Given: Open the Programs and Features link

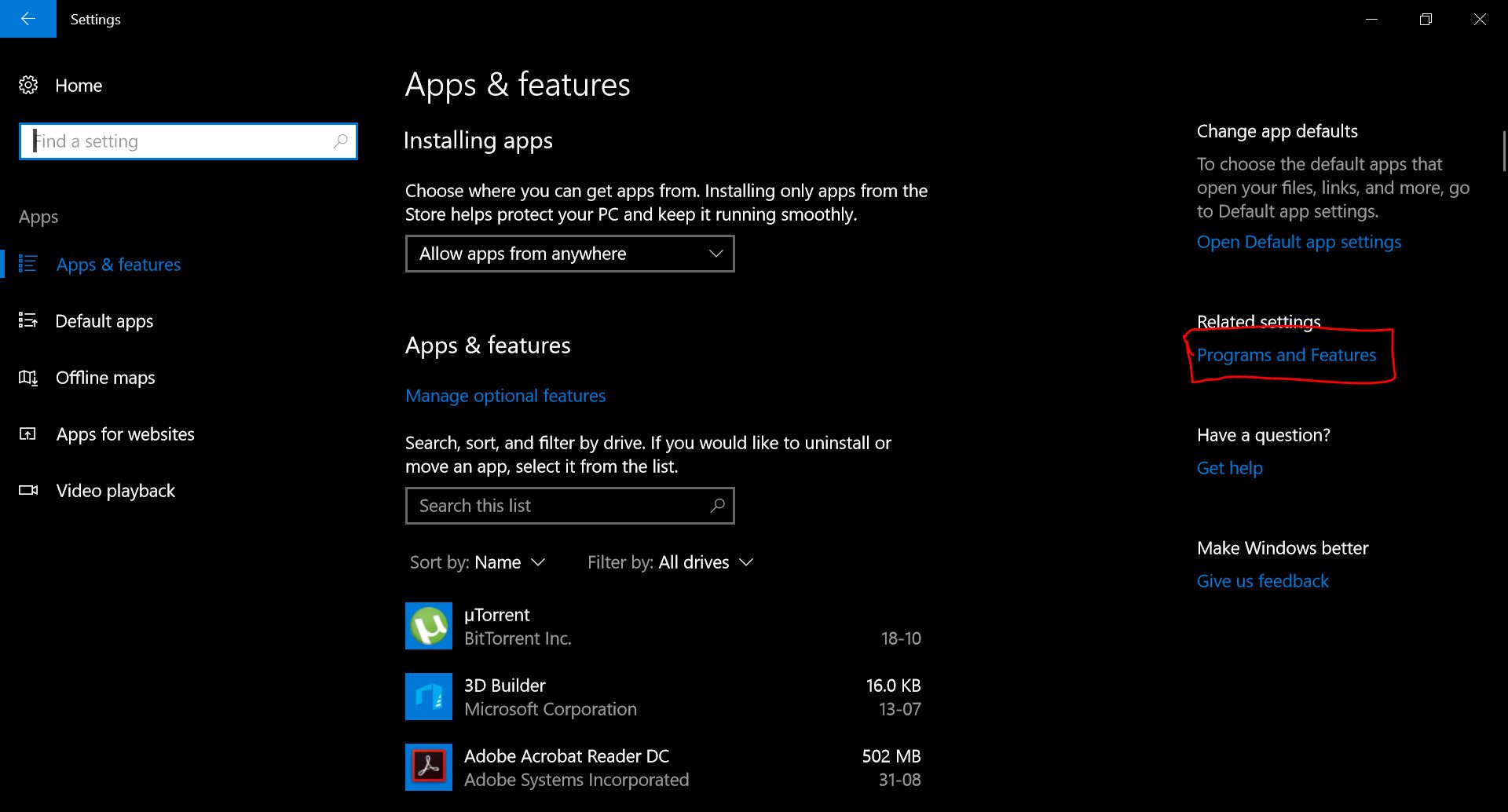Looking at the screenshot, I should [x=1286, y=355].
